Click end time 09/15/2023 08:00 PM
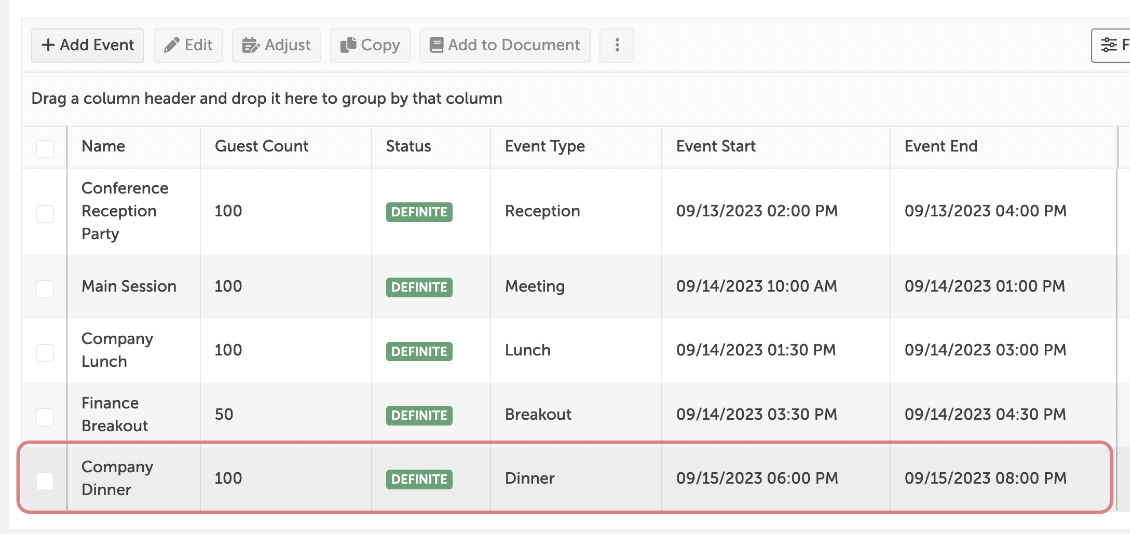Image resolution: width=1130 pixels, height=534 pixels. click(986, 479)
